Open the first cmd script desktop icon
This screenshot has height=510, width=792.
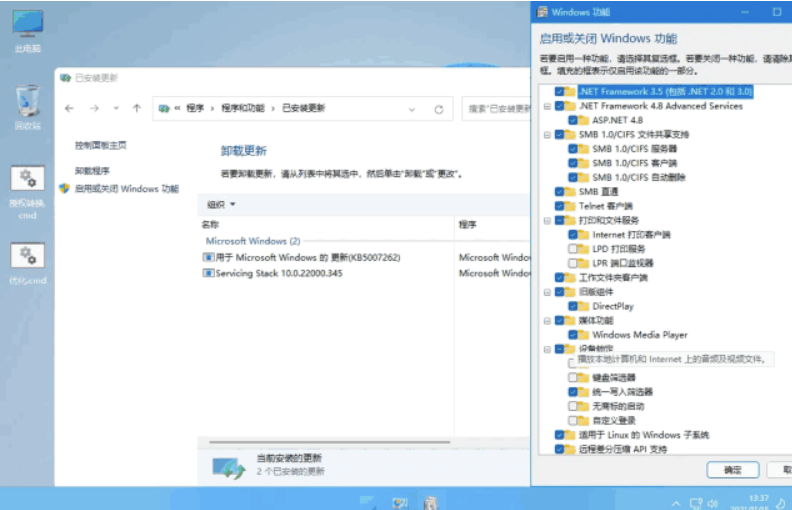(x=28, y=193)
